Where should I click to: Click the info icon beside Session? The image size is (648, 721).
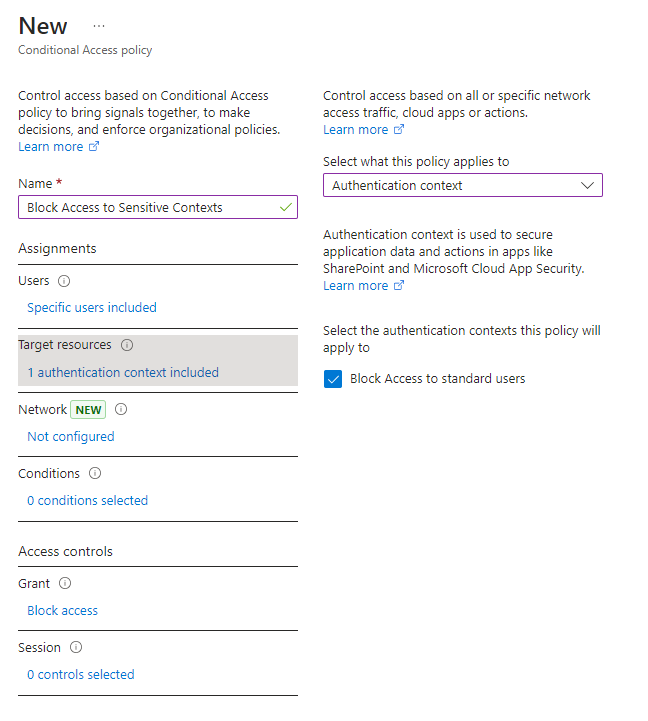coord(76,647)
